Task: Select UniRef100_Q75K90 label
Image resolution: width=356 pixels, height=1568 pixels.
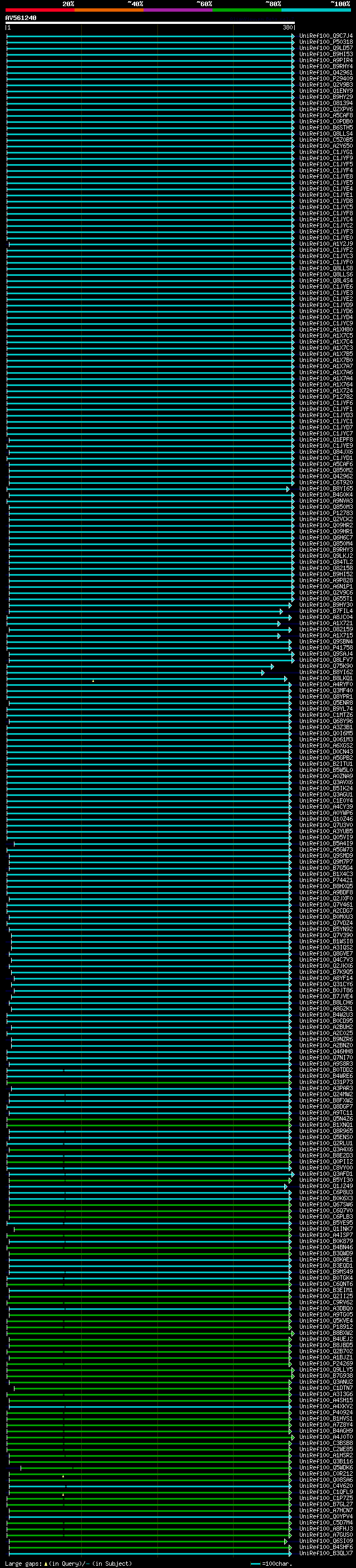Action: (325, 666)
